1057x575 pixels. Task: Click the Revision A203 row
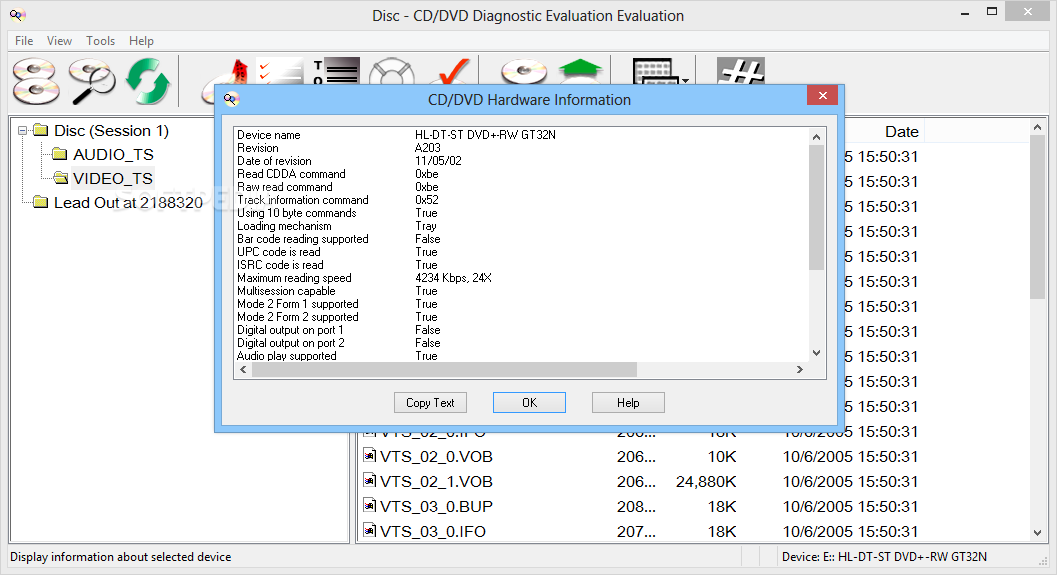[338, 148]
